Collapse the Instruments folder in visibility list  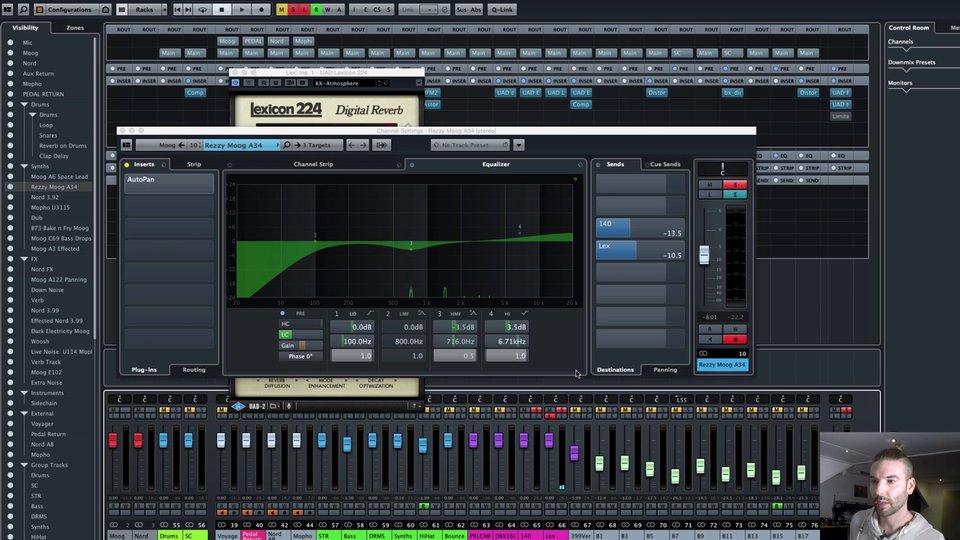coord(24,393)
